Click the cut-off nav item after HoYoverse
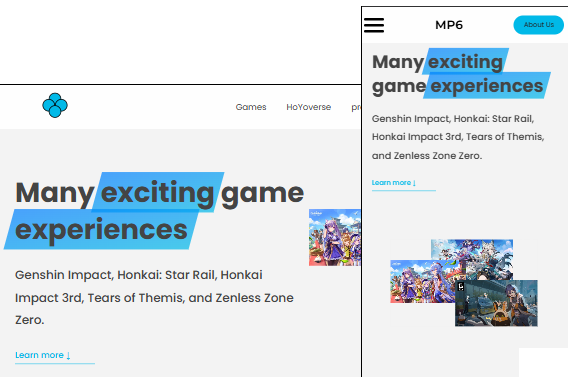Viewport: 569px width, 377px height. click(356, 107)
